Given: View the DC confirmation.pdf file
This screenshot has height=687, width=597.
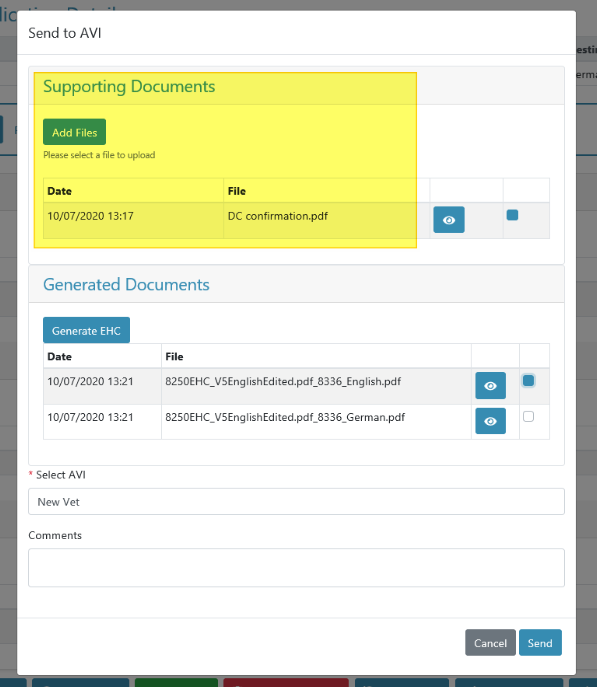Looking at the screenshot, I should coord(449,220).
